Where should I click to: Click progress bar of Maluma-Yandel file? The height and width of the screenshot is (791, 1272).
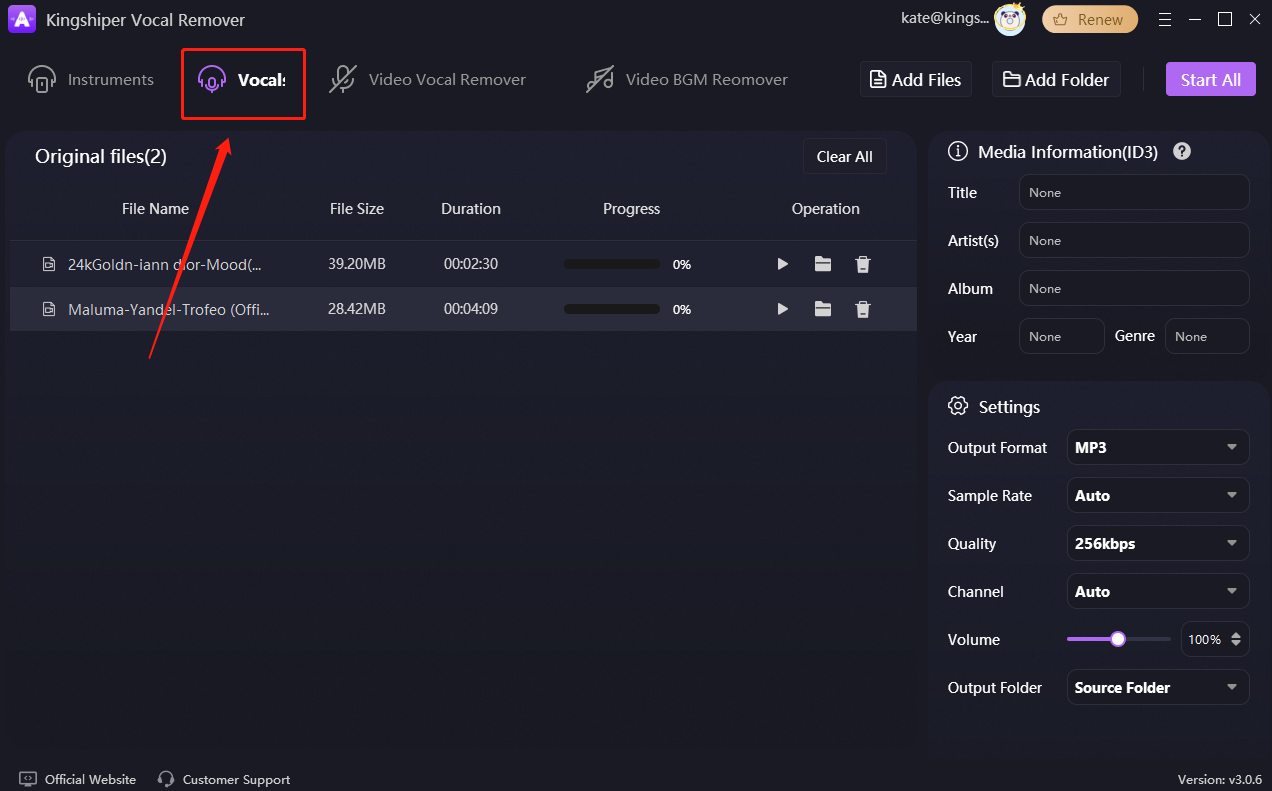pos(612,309)
